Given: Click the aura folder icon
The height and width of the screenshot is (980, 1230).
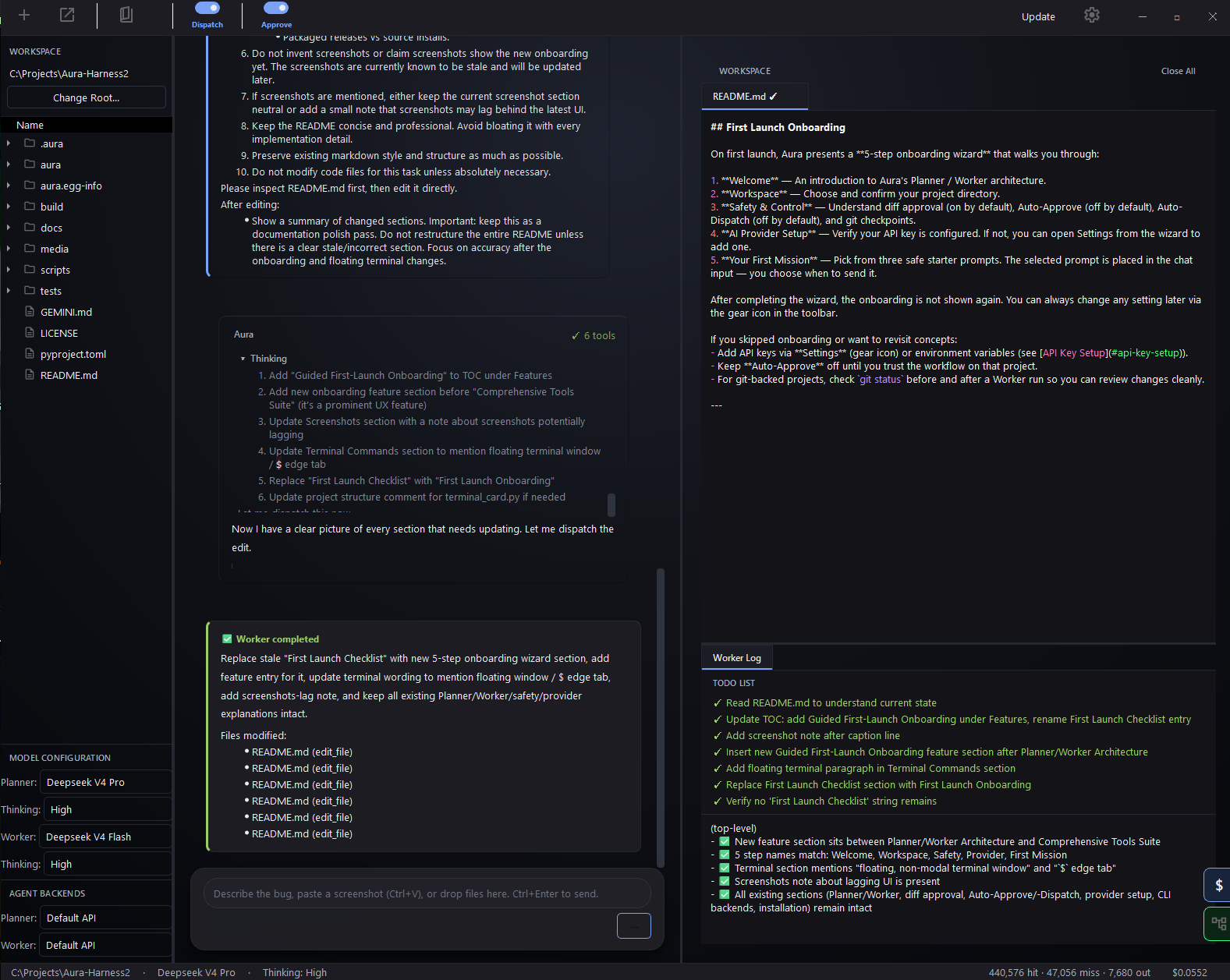Looking at the screenshot, I should [30, 165].
